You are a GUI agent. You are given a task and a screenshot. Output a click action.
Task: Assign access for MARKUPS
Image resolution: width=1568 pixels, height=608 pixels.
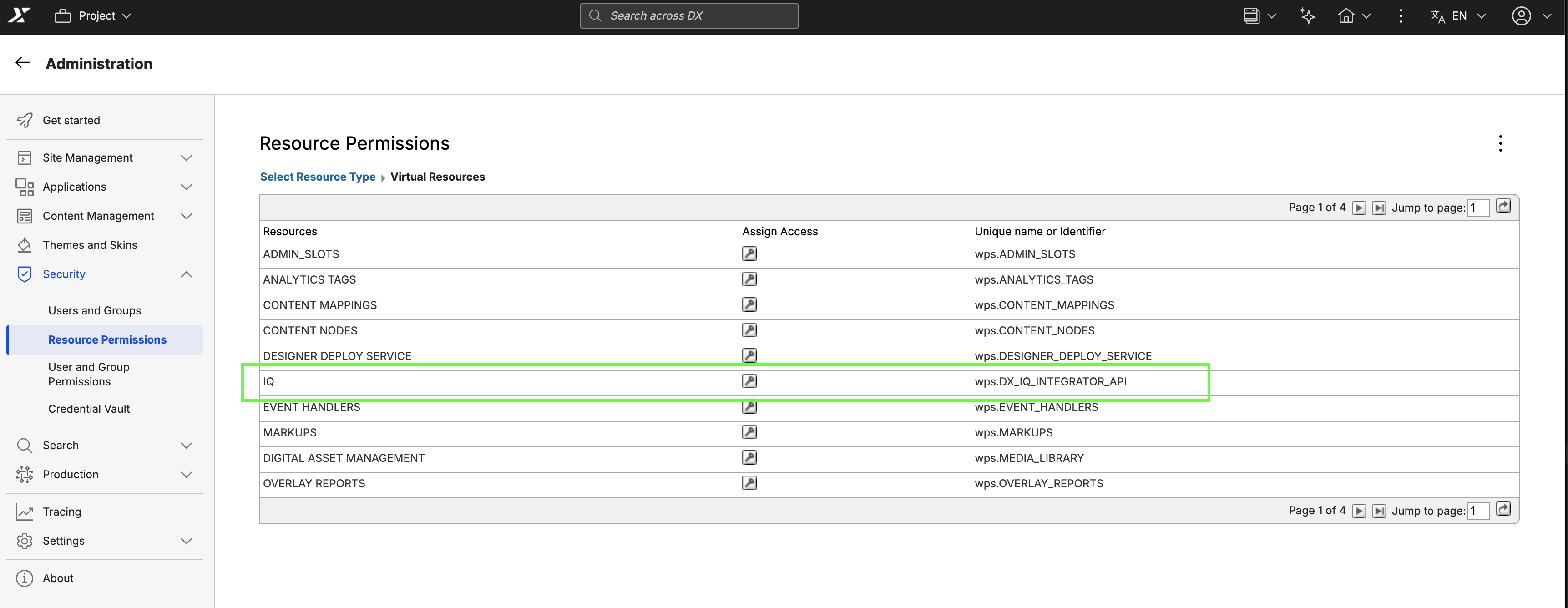(749, 432)
